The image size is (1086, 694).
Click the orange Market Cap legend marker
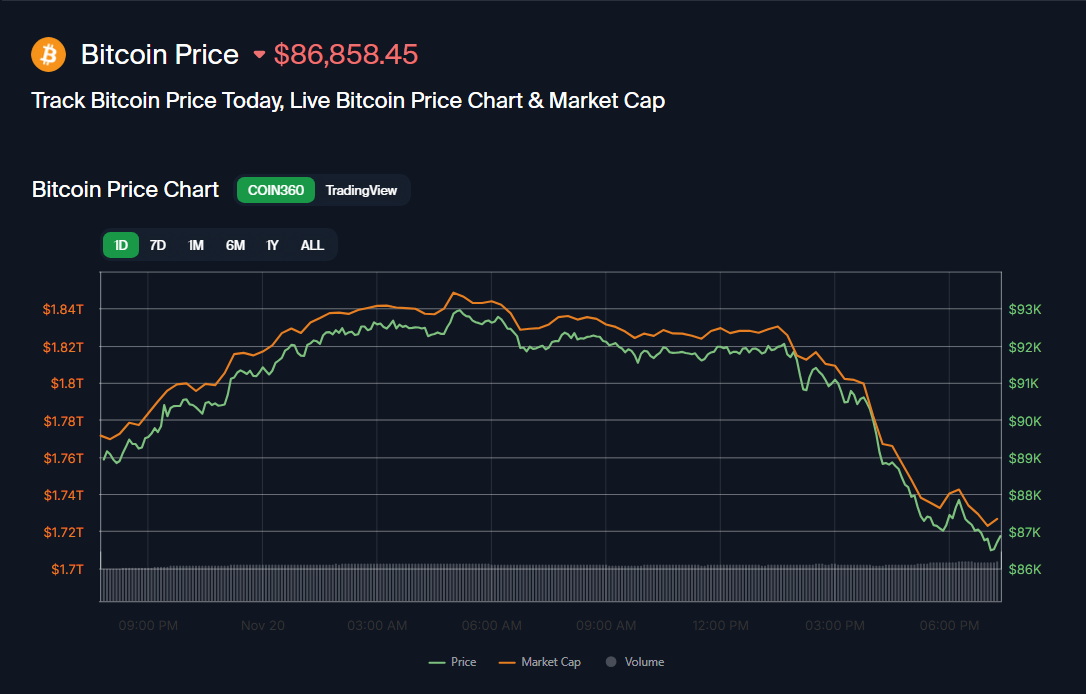[x=507, y=662]
